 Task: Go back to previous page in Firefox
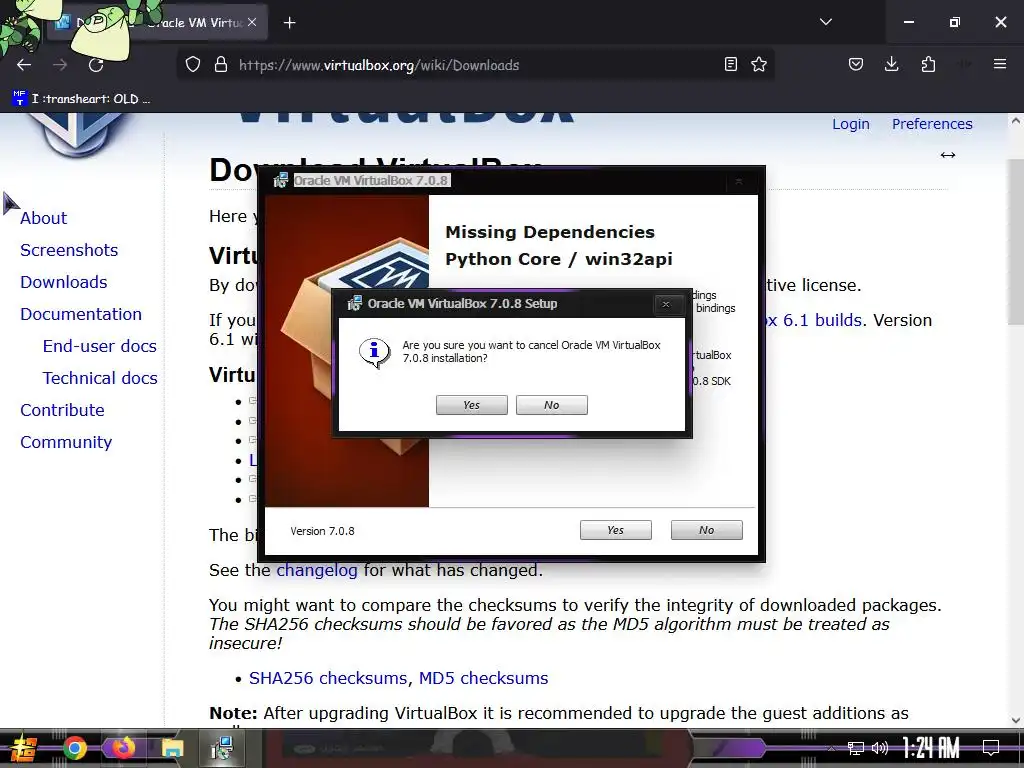(x=24, y=65)
